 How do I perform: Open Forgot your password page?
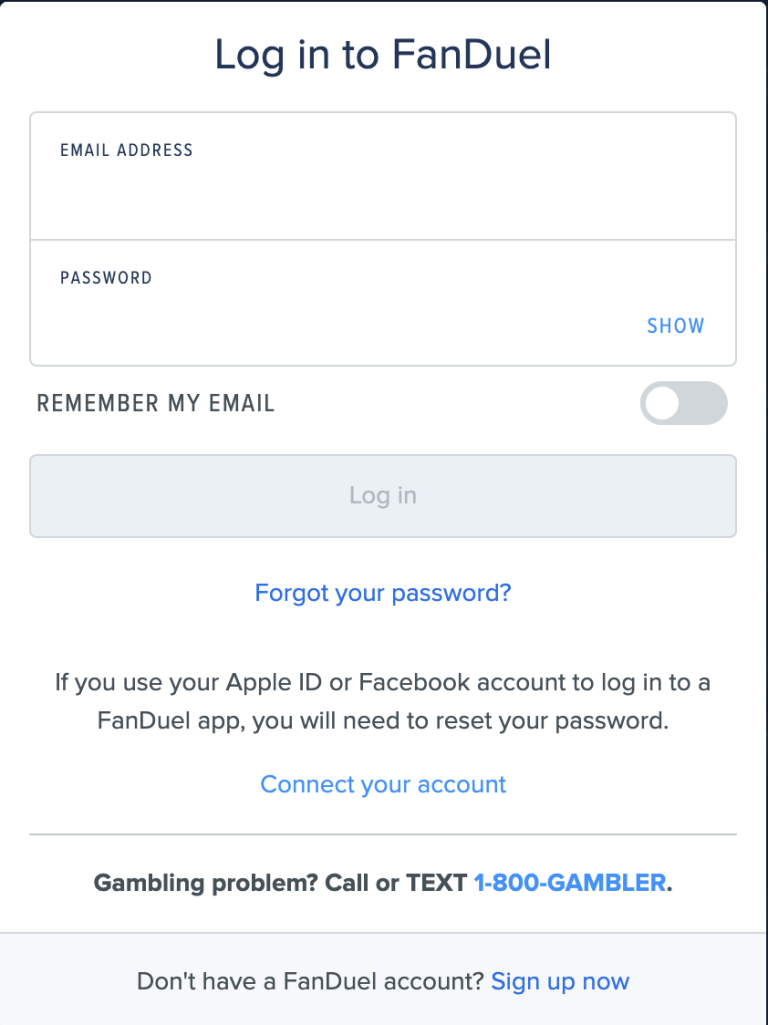click(383, 592)
